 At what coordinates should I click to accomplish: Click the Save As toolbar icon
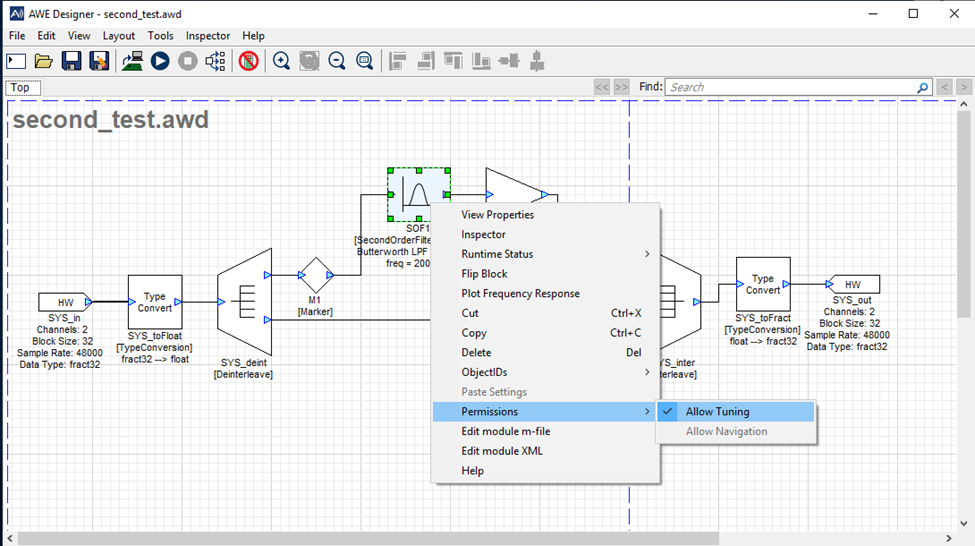[99, 61]
